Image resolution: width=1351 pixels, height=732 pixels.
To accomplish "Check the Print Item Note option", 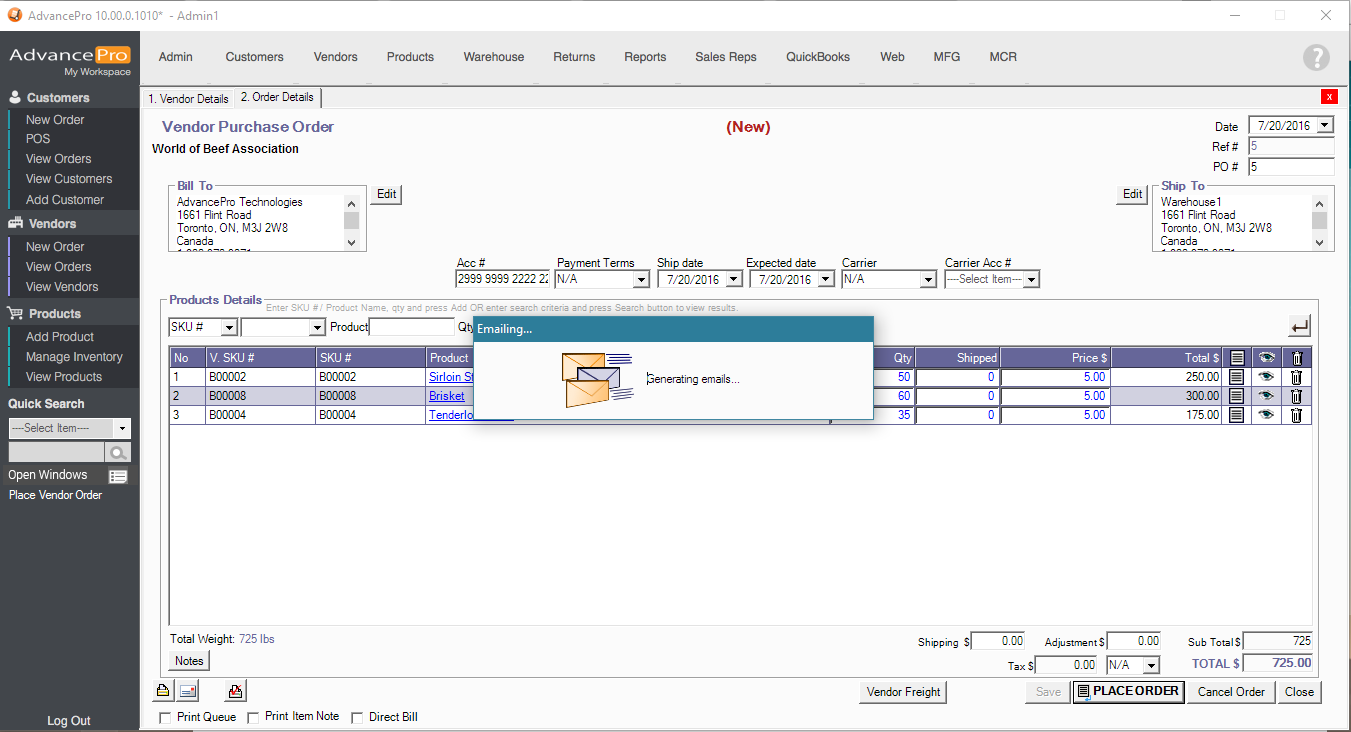I will pyautogui.click(x=253, y=718).
